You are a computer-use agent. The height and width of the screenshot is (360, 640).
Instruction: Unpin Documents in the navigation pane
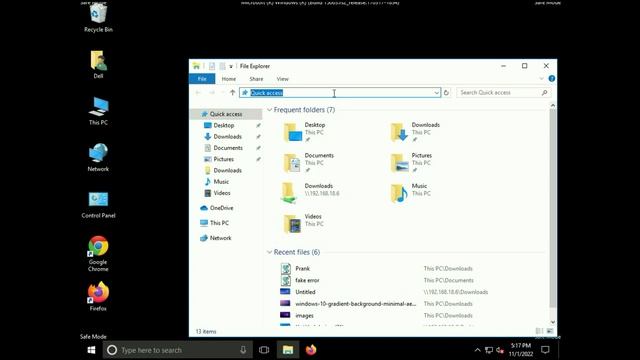click(258, 148)
